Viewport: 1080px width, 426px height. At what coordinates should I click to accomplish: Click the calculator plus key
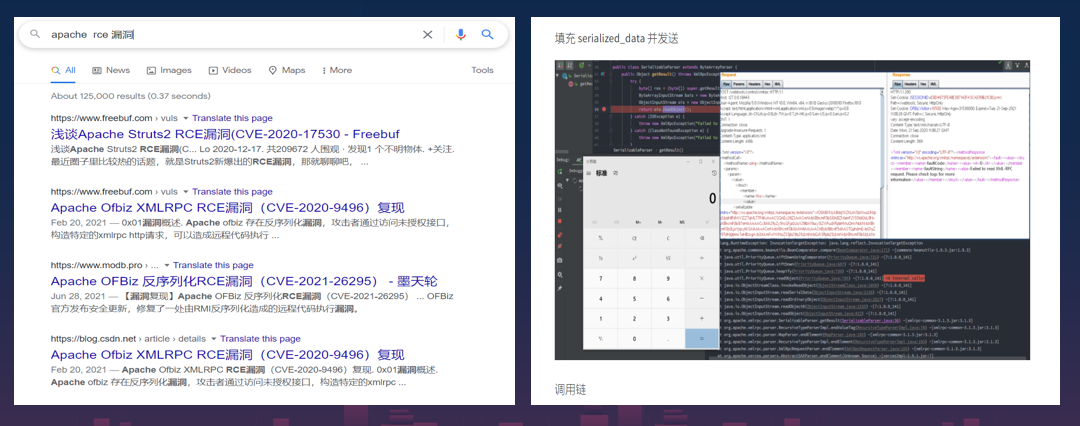pyautogui.click(x=702, y=318)
